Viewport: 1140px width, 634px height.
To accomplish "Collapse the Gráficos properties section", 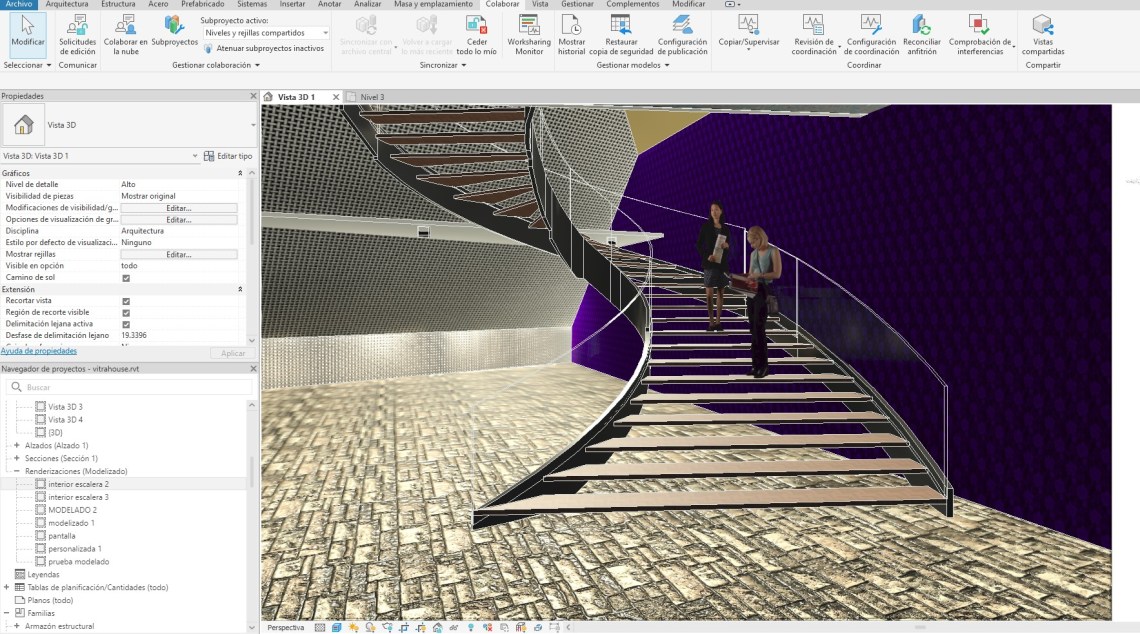I will tap(240, 173).
